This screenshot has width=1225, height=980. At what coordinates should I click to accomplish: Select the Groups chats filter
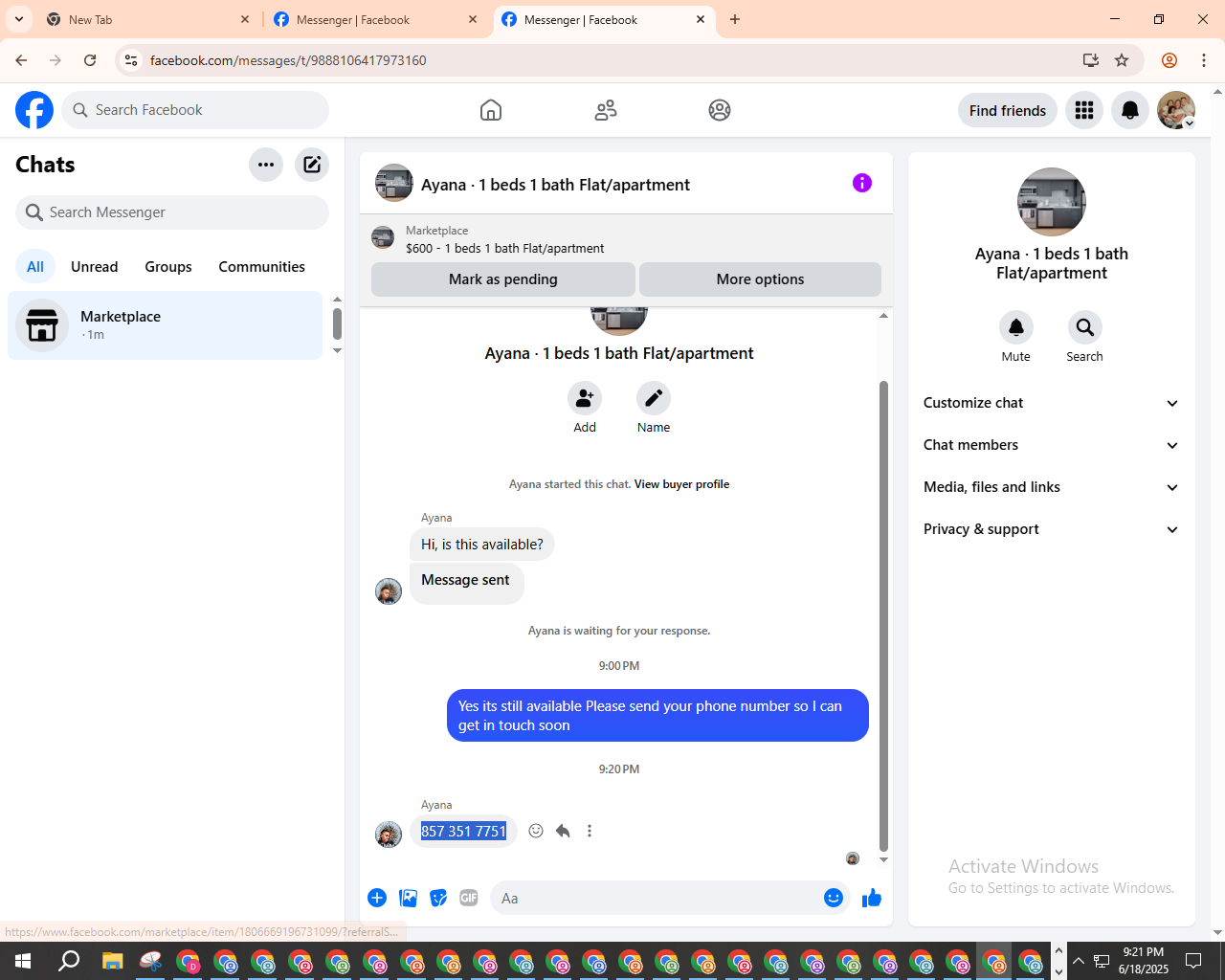[168, 267]
